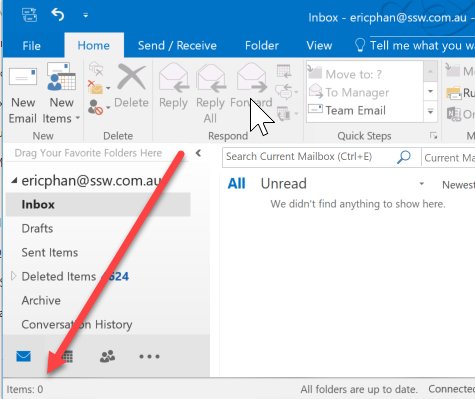The height and width of the screenshot is (399, 475).
Task: Open the Folder ribbon tab
Action: pos(262,45)
